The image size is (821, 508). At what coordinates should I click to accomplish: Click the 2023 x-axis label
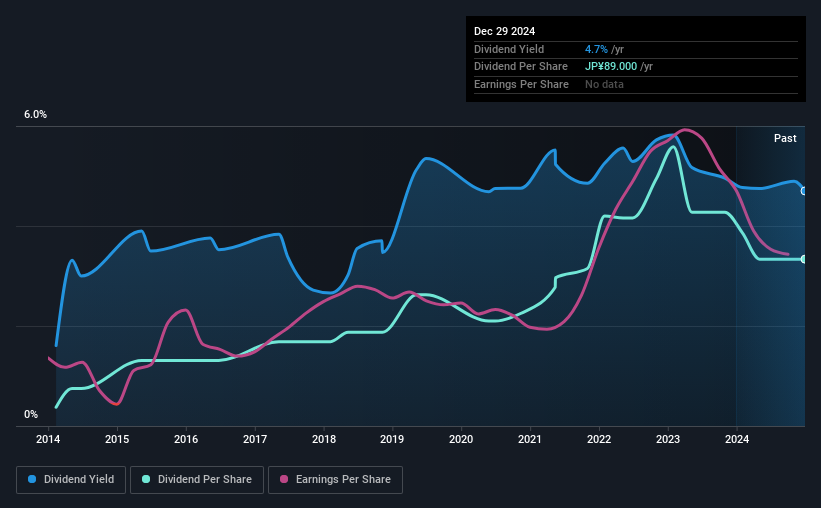[668, 439]
